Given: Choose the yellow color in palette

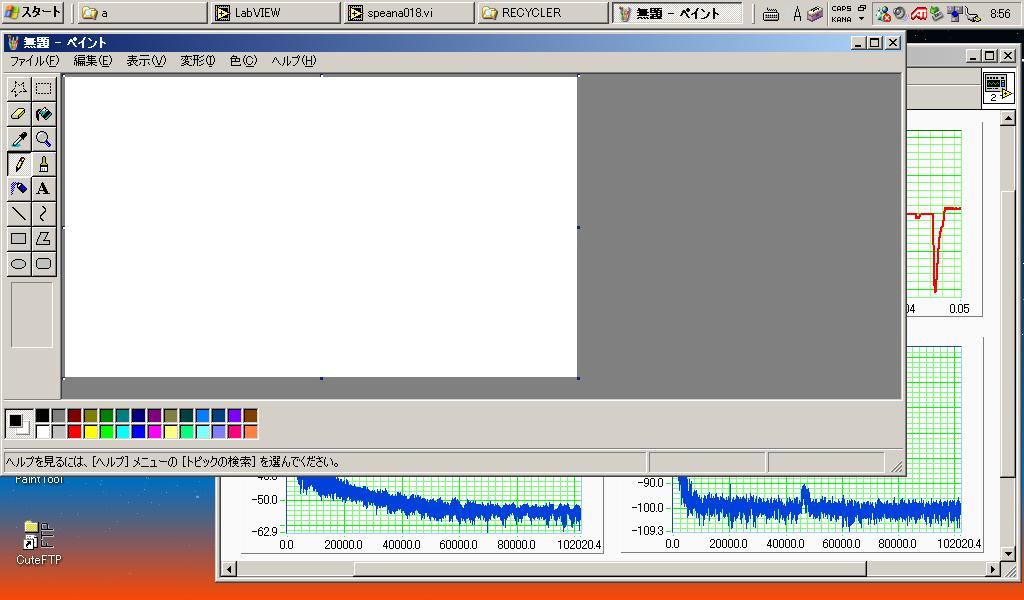Looking at the screenshot, I should click(90, 432).
